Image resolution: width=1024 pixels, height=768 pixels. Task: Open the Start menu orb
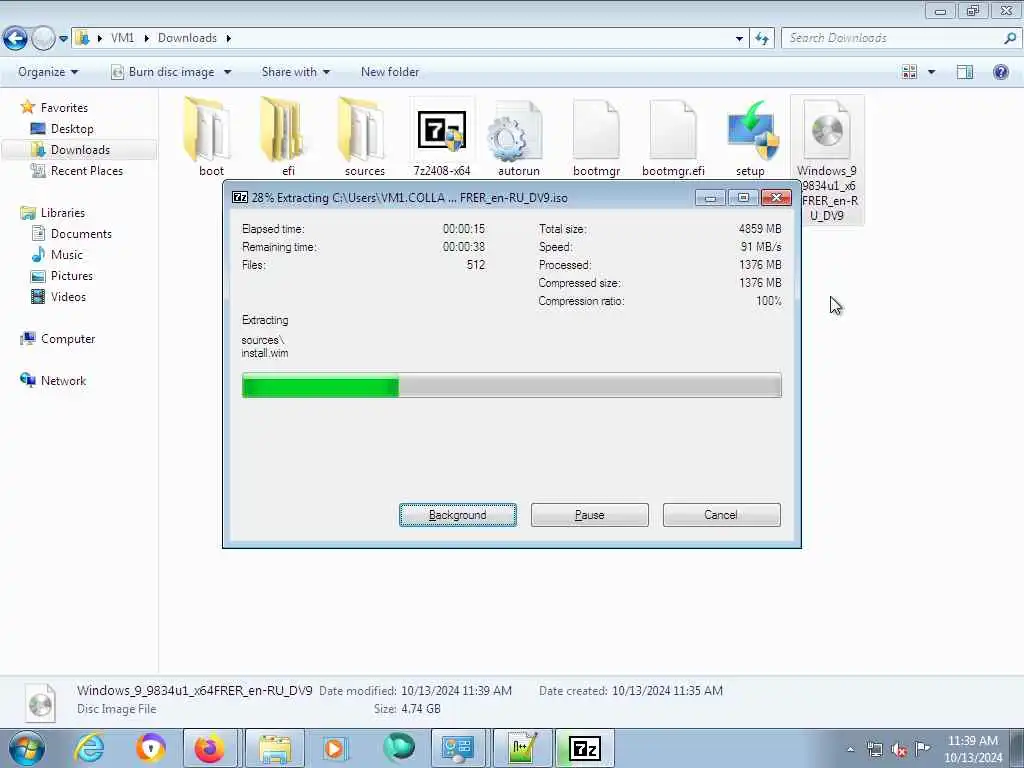point(26,748)
